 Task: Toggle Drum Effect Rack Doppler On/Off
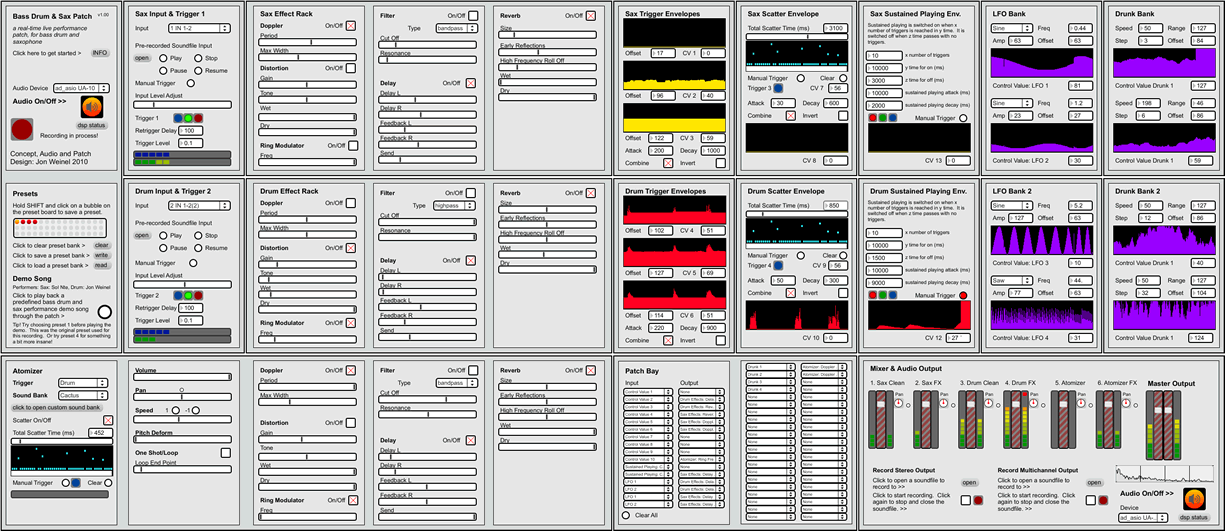click(x=350, y=203)
